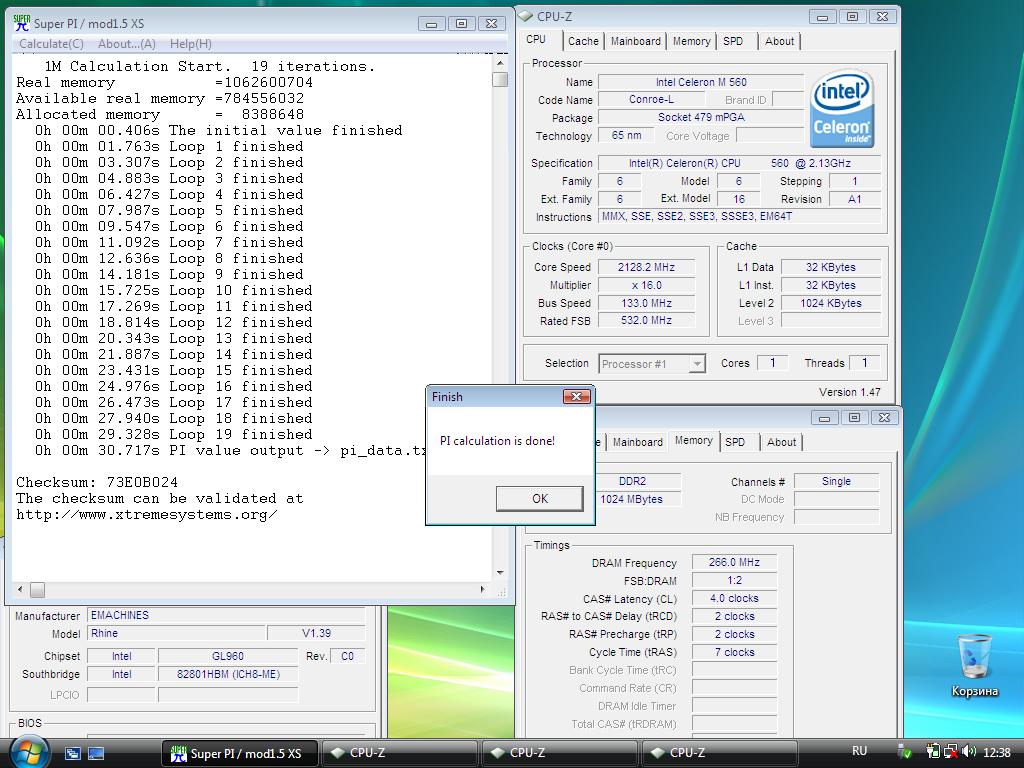Click the Code Name field Conroe-L

click(651, 99)
